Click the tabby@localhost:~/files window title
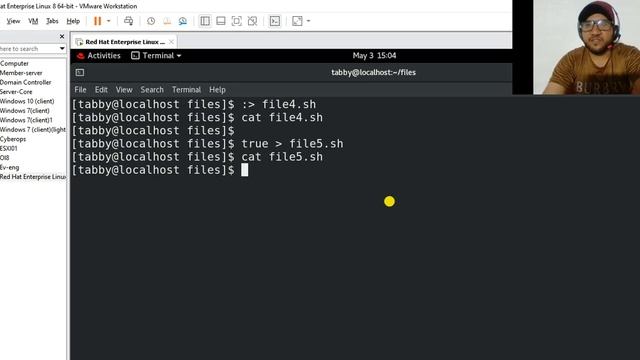This screenshot has height=360, width=640. click(373, 72)
